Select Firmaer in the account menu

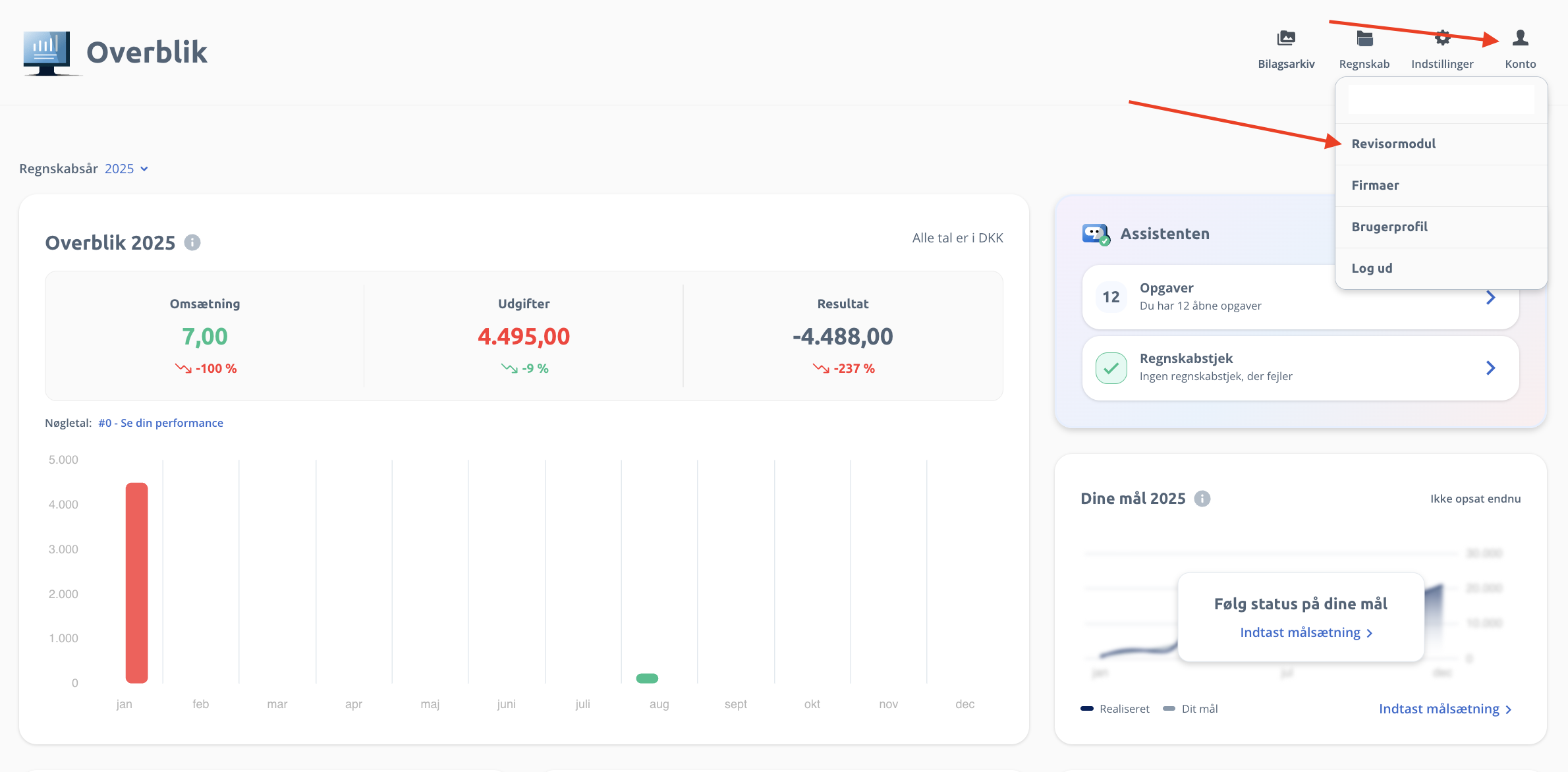1375,185
